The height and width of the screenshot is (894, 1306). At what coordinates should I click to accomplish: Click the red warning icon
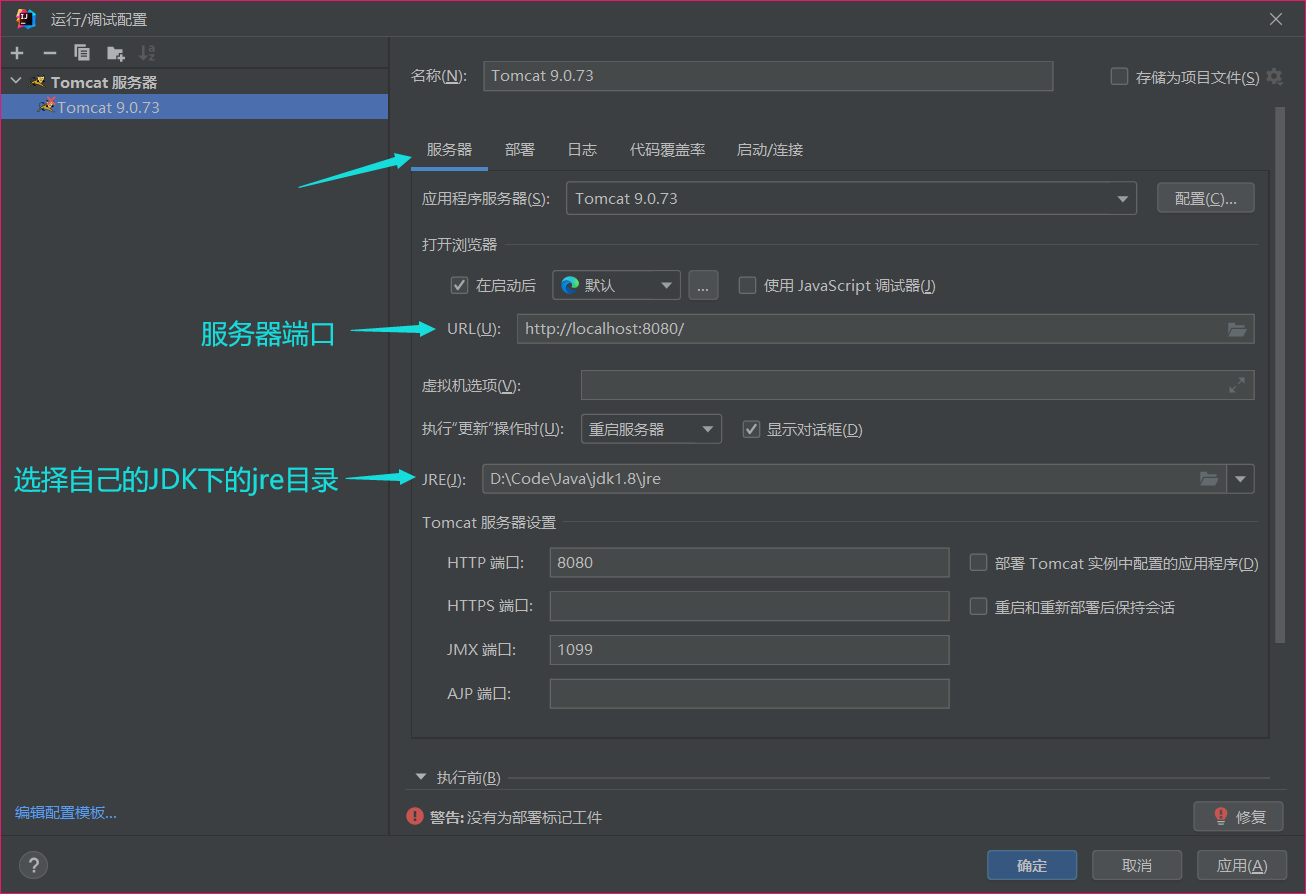click(x=415, y=816)
